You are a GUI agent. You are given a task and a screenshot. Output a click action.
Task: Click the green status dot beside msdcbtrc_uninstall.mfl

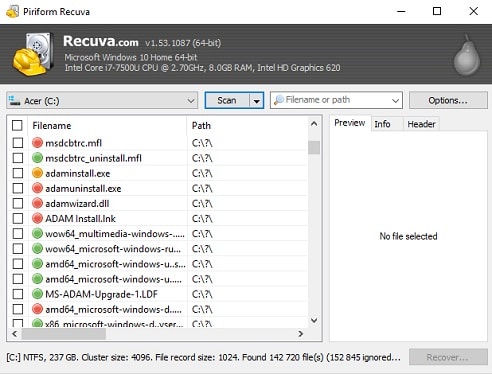pos(38,158)
